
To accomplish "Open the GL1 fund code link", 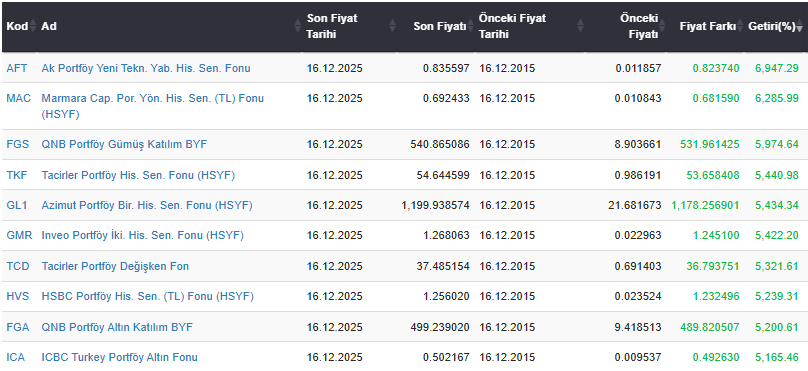I will click(16, 205).
